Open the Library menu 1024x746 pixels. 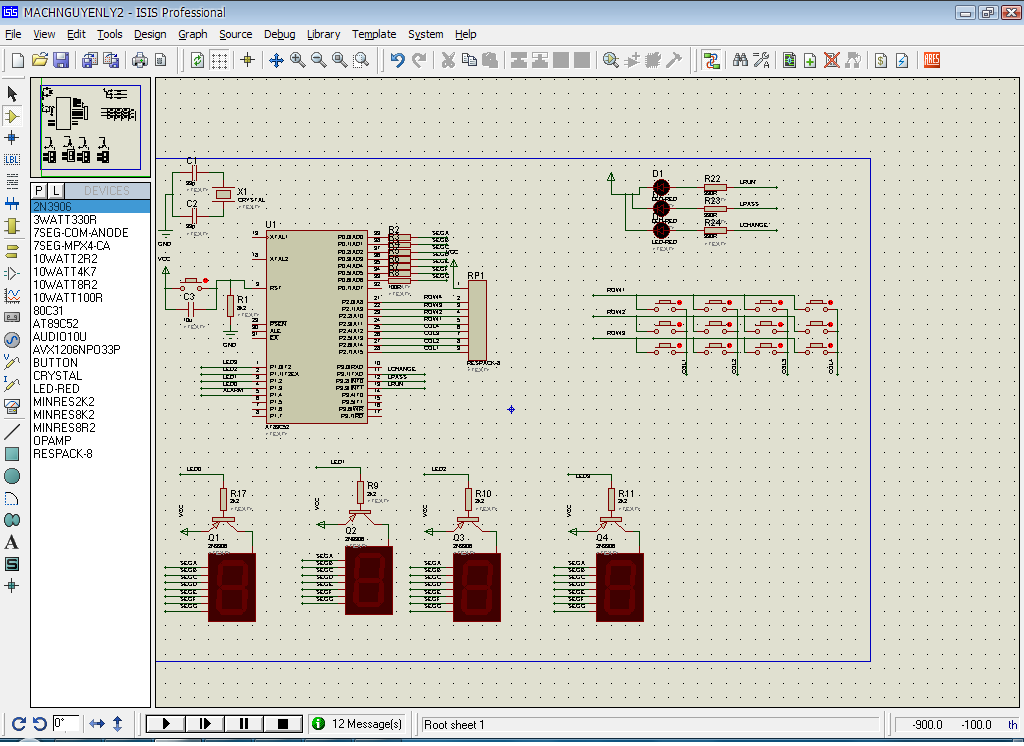point(323,34)
